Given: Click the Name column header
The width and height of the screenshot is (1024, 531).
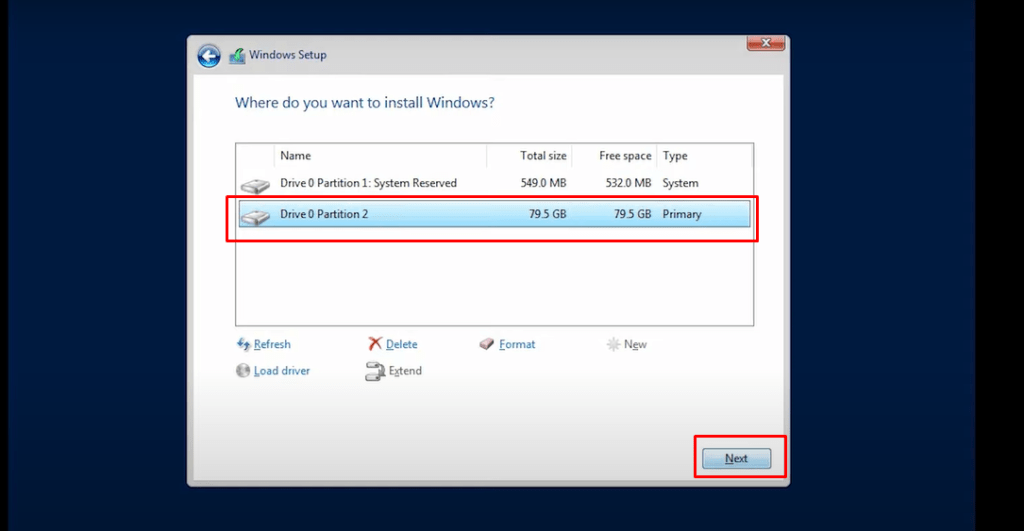Looking at the screenshot, I should (380, 155).
